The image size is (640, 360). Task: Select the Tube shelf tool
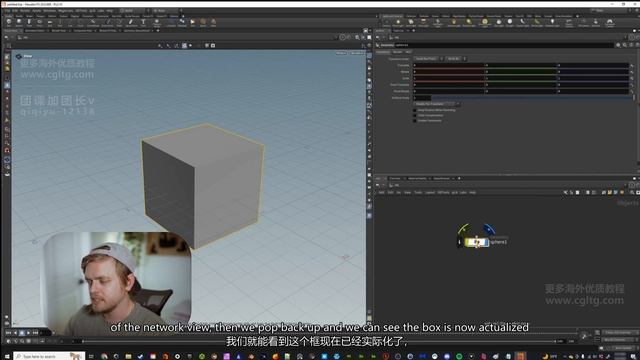tap(29, 22)
